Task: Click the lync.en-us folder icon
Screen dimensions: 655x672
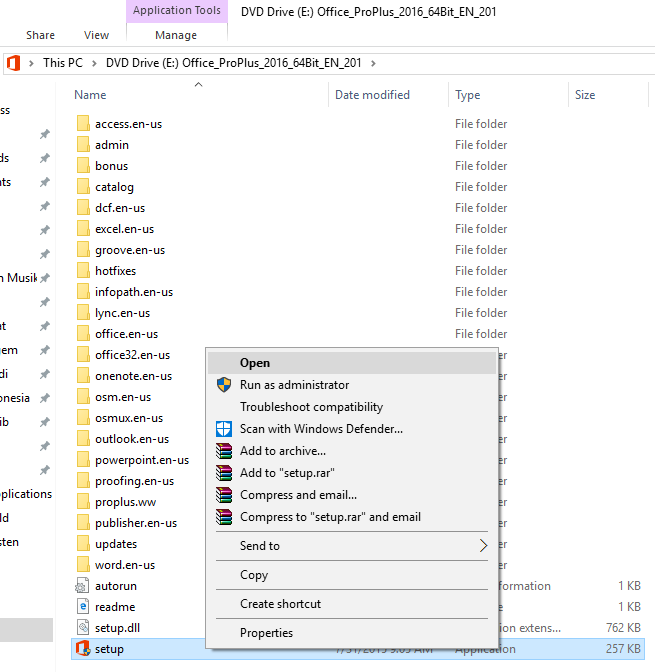Action: point(83,312)
